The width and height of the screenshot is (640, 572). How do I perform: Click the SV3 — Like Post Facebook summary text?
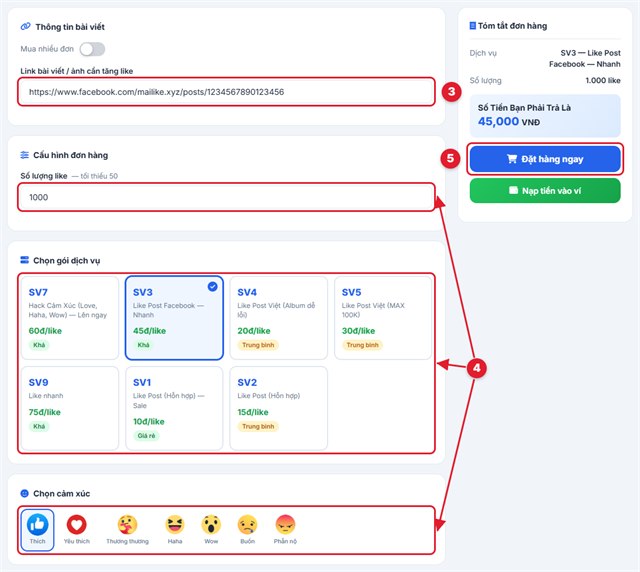(585, 58)
